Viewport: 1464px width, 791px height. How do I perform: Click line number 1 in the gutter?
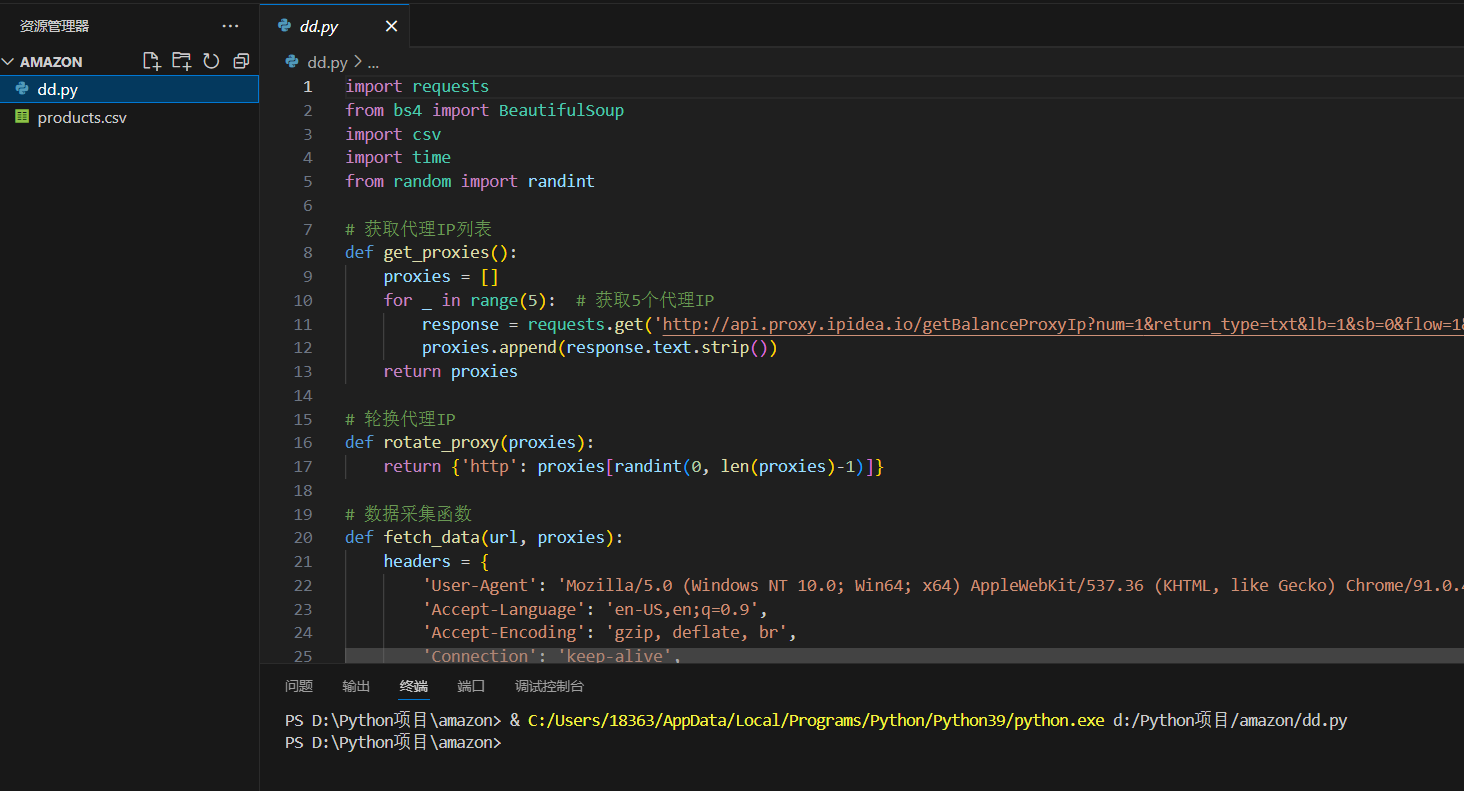[x=308, y=87]
